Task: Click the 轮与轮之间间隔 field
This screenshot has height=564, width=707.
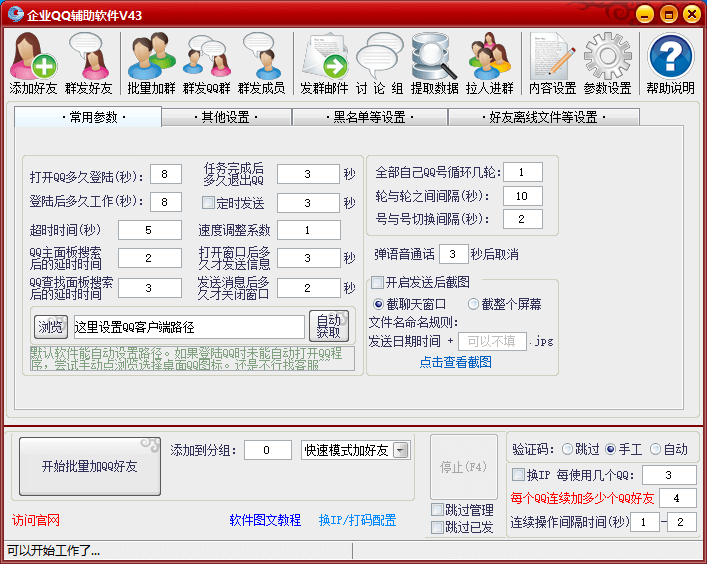Action: tap(523, 196)
